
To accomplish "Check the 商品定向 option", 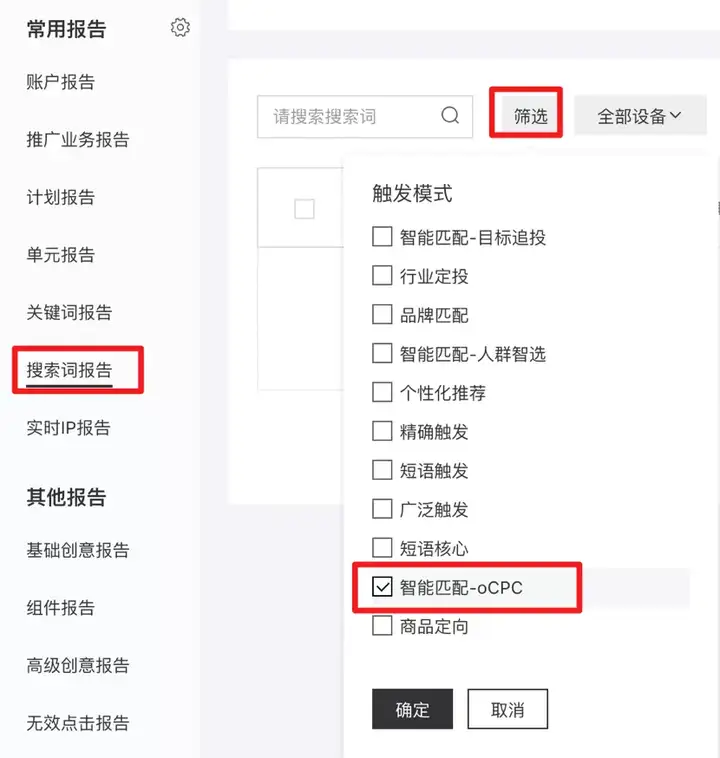I will [382, 626].
